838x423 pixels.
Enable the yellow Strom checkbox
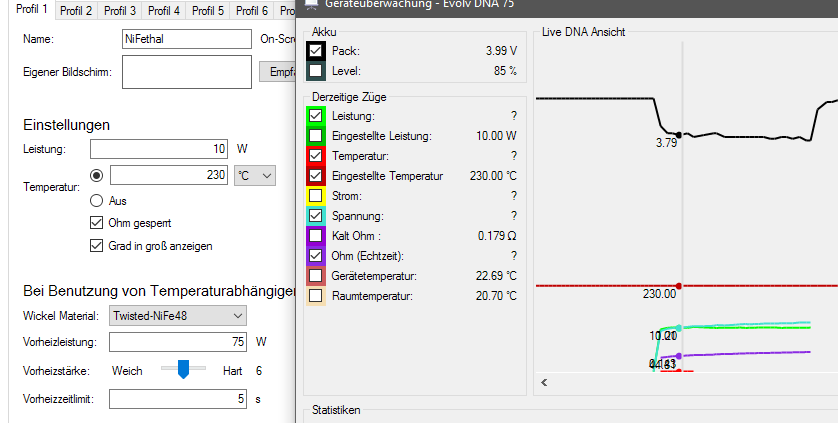click(x=316, y=196)
